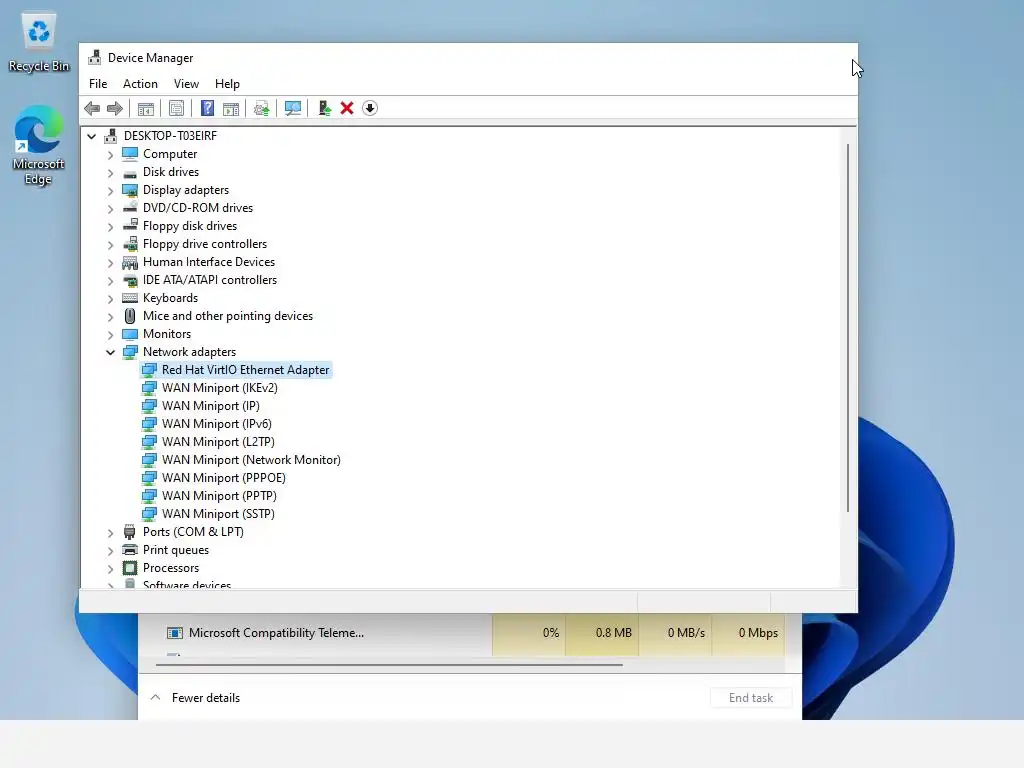Screen dimensions: 1024x768
Task: Click the Floppy disk drives icon
Action: 130,226
